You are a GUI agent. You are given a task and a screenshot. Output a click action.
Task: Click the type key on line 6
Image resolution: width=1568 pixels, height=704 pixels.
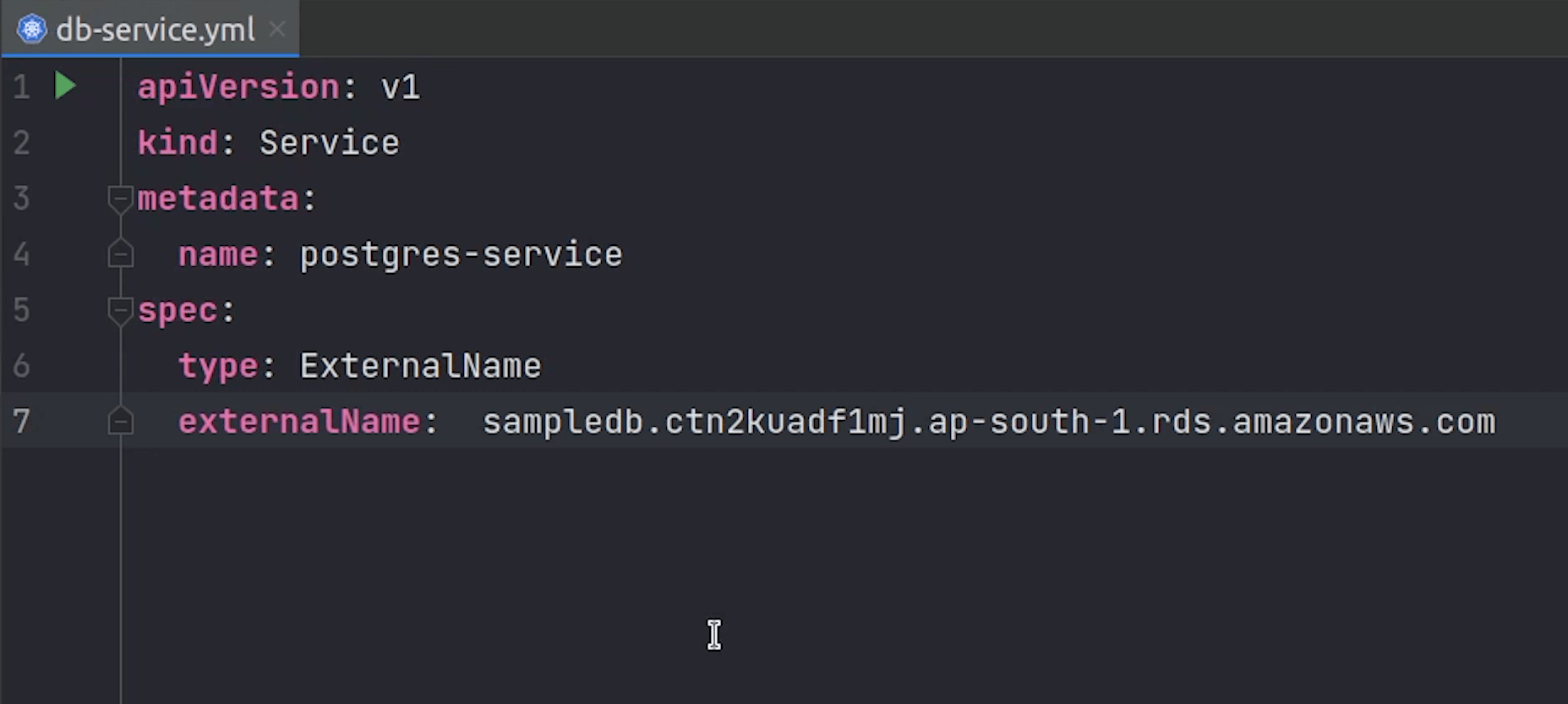217,366
